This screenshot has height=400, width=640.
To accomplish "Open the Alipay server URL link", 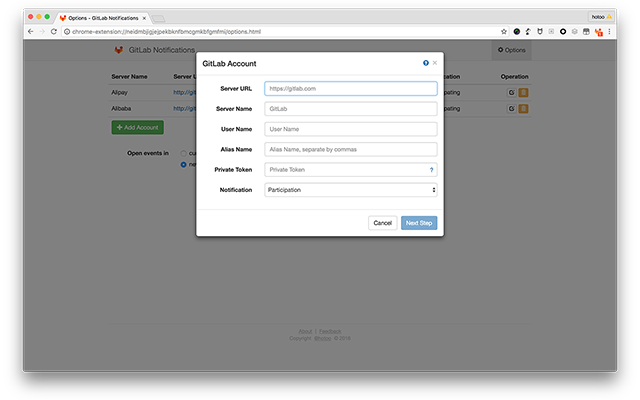I will pos(184,93).
